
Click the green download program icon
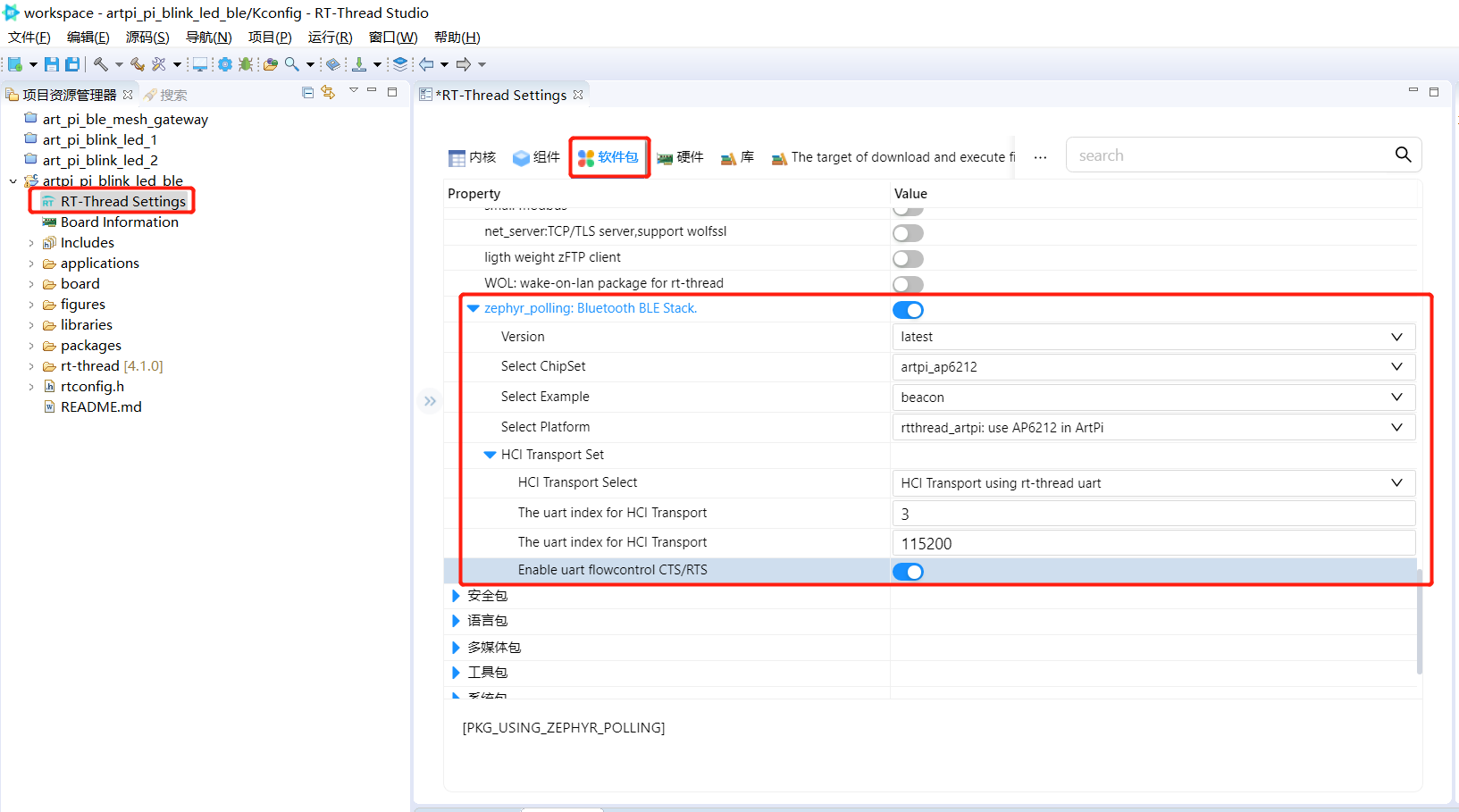359,64
